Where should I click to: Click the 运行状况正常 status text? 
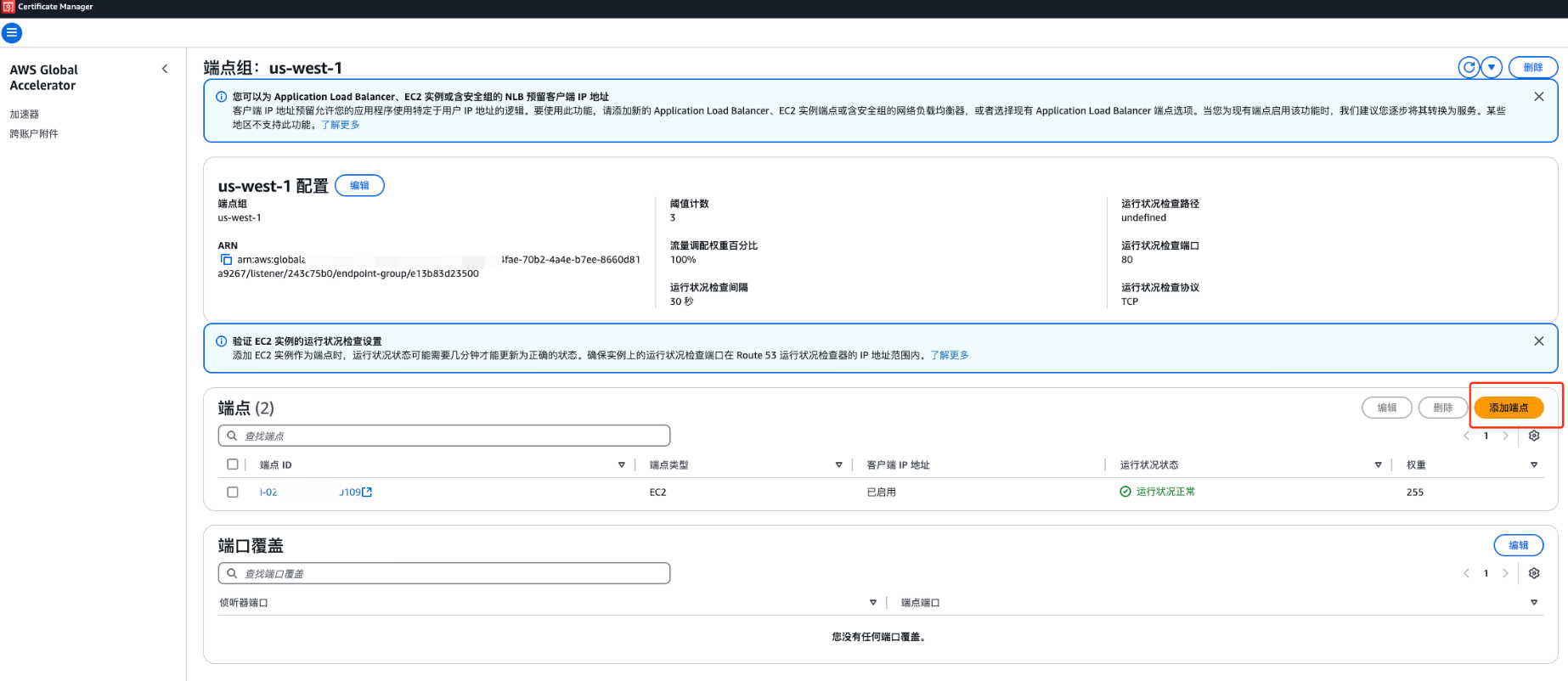click(1165, 492)
